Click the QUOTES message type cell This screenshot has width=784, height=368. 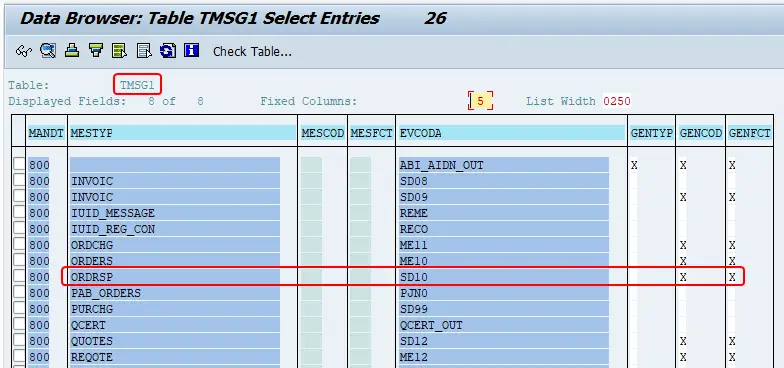click(174, 341)
